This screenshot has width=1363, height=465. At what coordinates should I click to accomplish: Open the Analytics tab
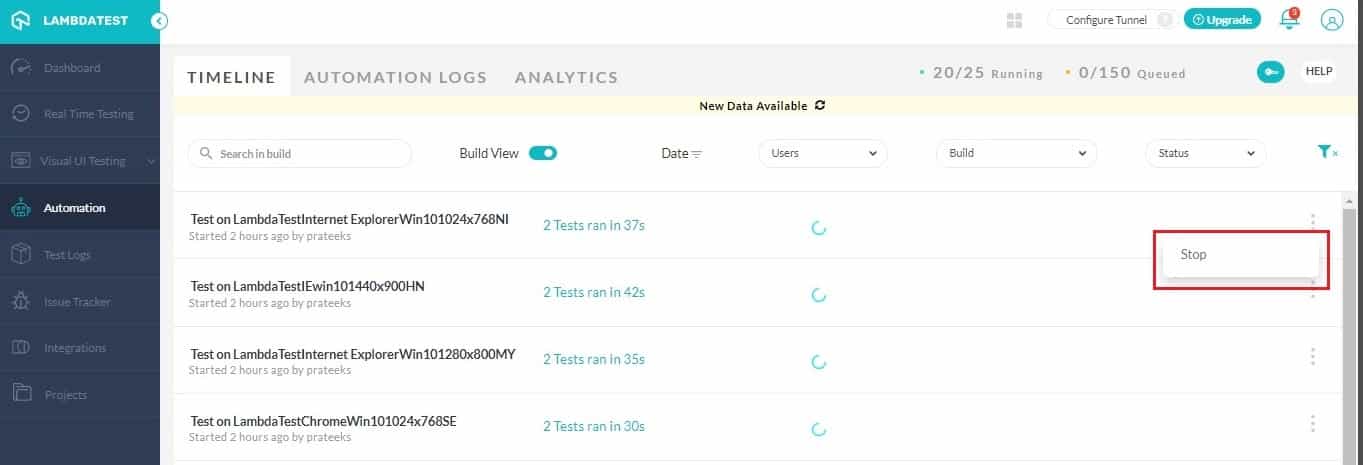[x=566, y=77]
